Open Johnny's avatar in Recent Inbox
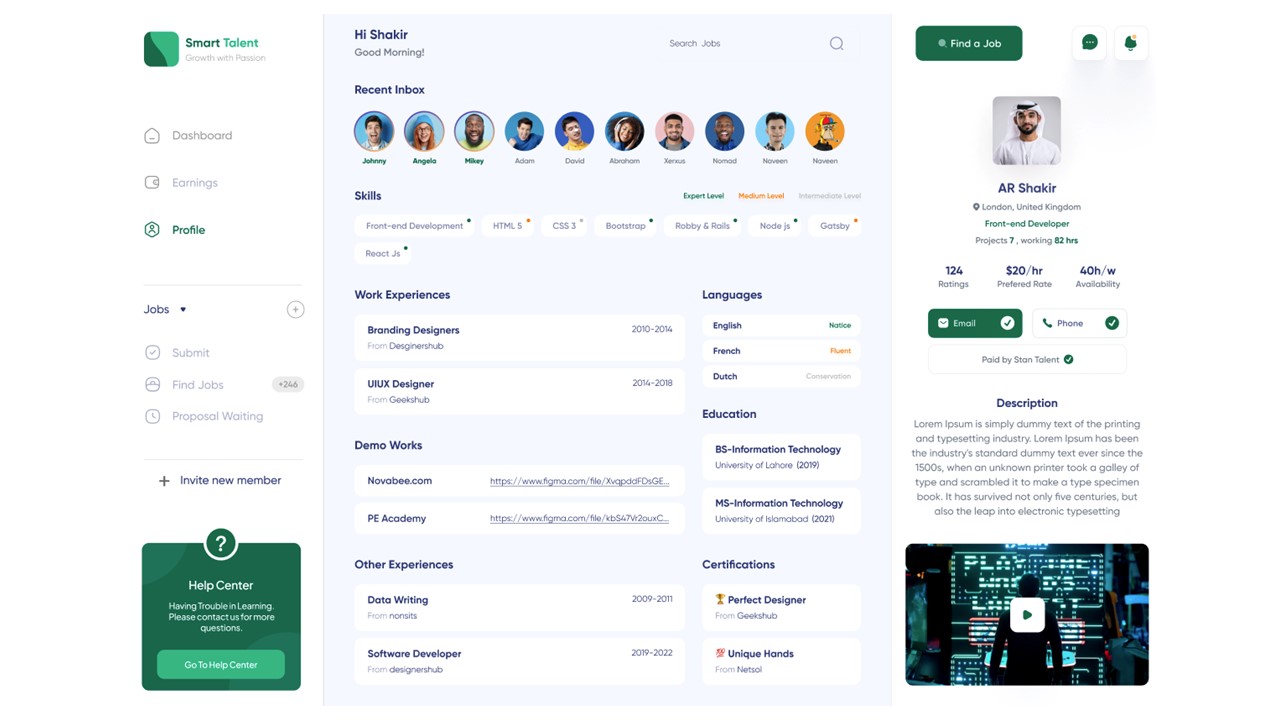The height and width of the screenshot is (720, 1280). click(x=374, y=131)
